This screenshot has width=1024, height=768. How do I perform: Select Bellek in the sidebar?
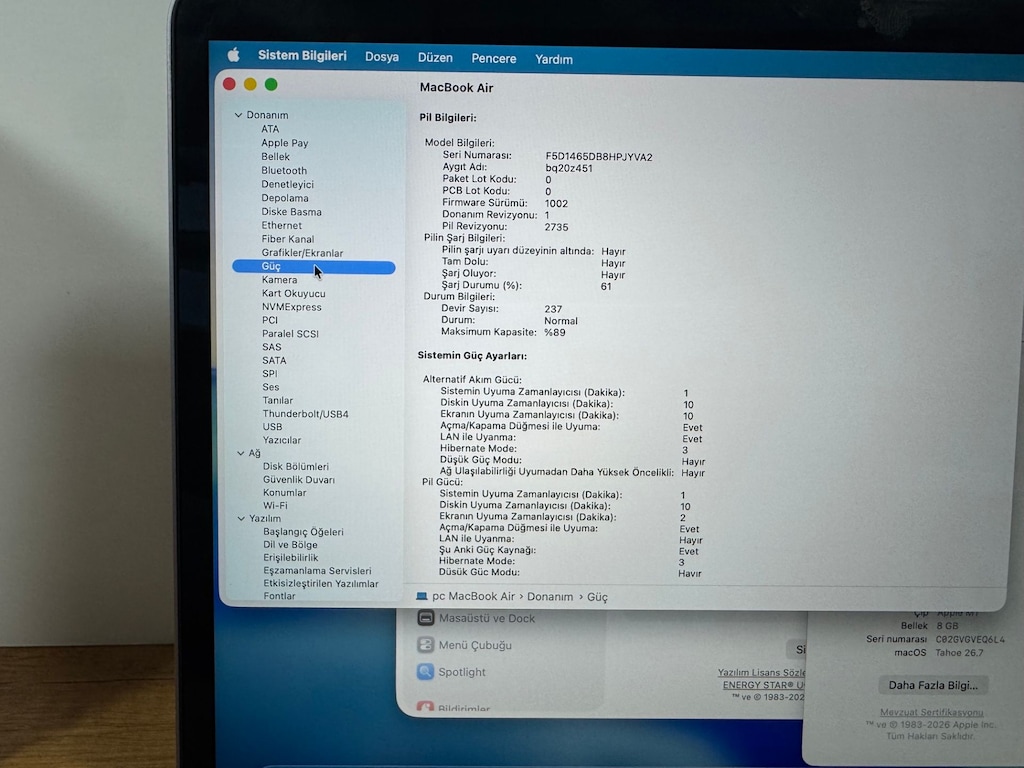pyautogui.click(x=275, y=157)
